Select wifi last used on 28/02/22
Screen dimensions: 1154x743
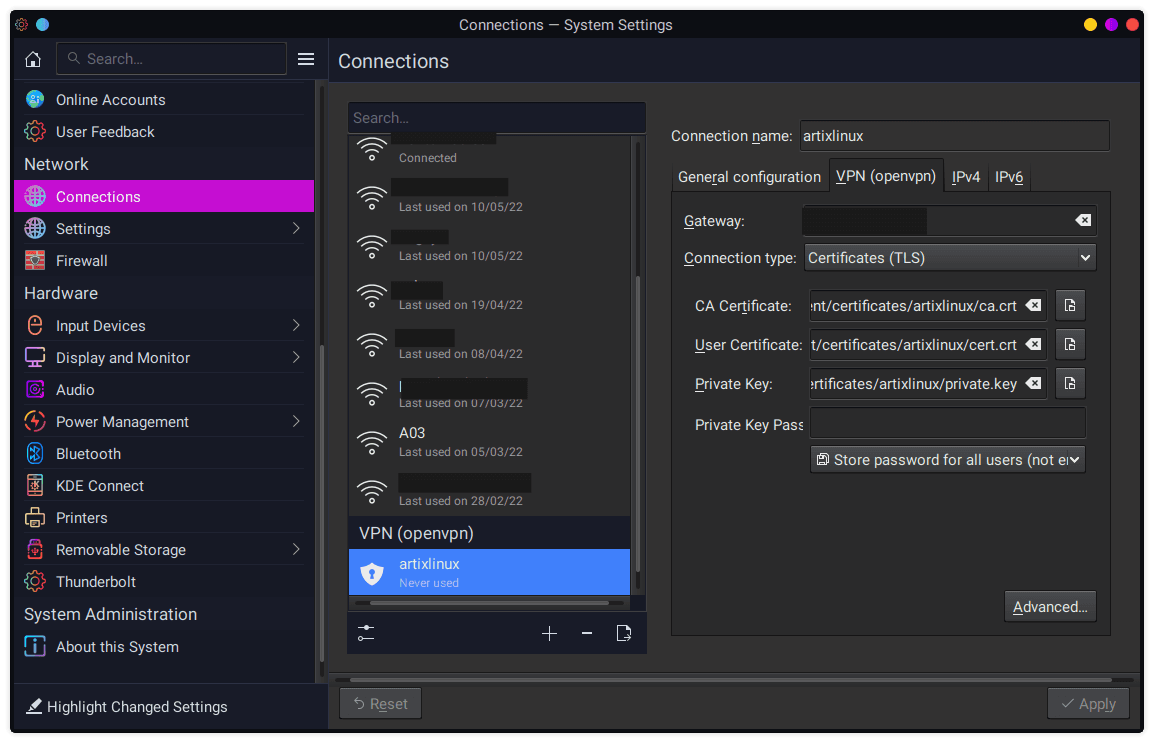pos(489,491)
